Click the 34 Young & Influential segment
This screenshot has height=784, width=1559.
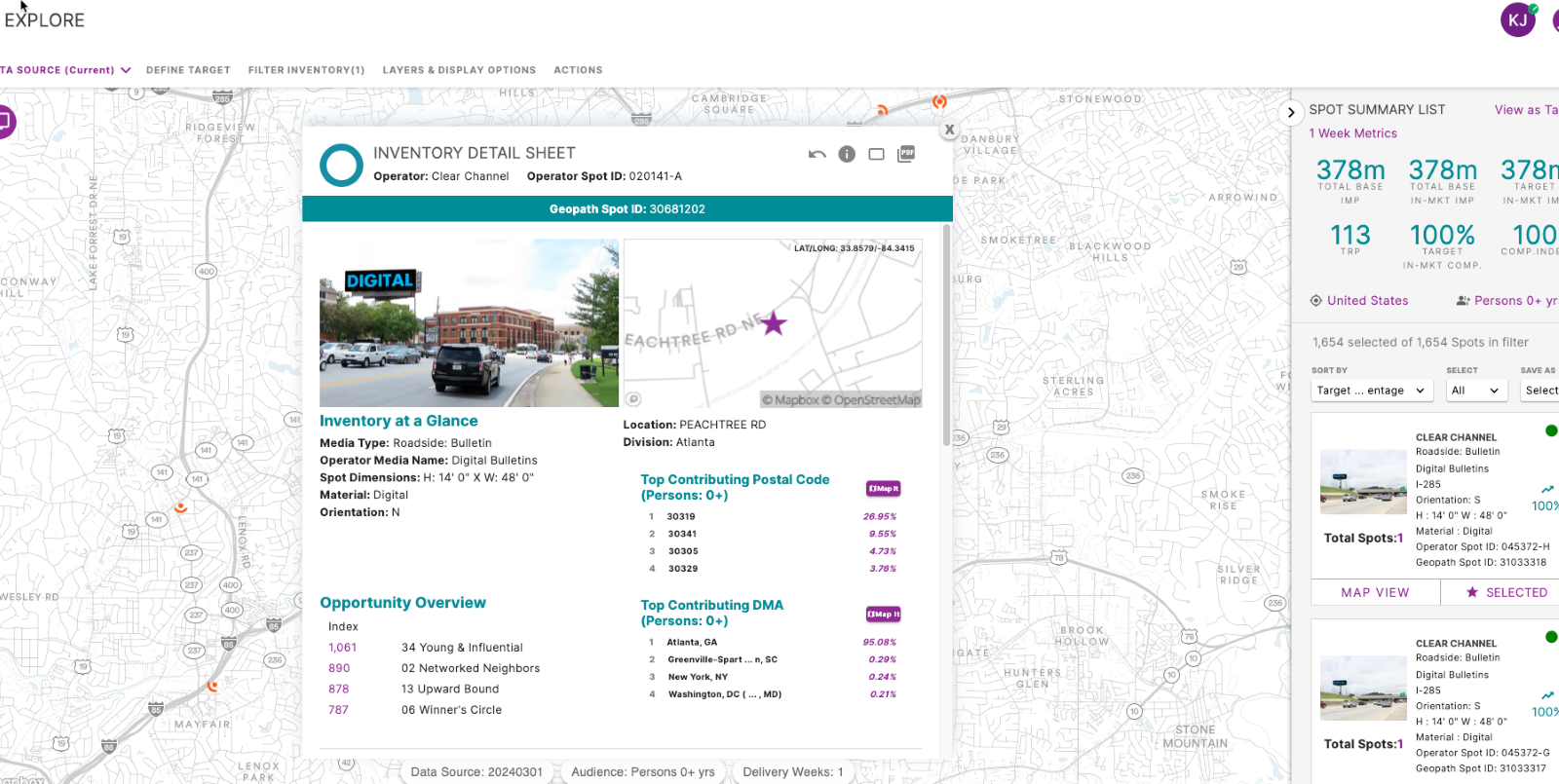pos(462,648)
